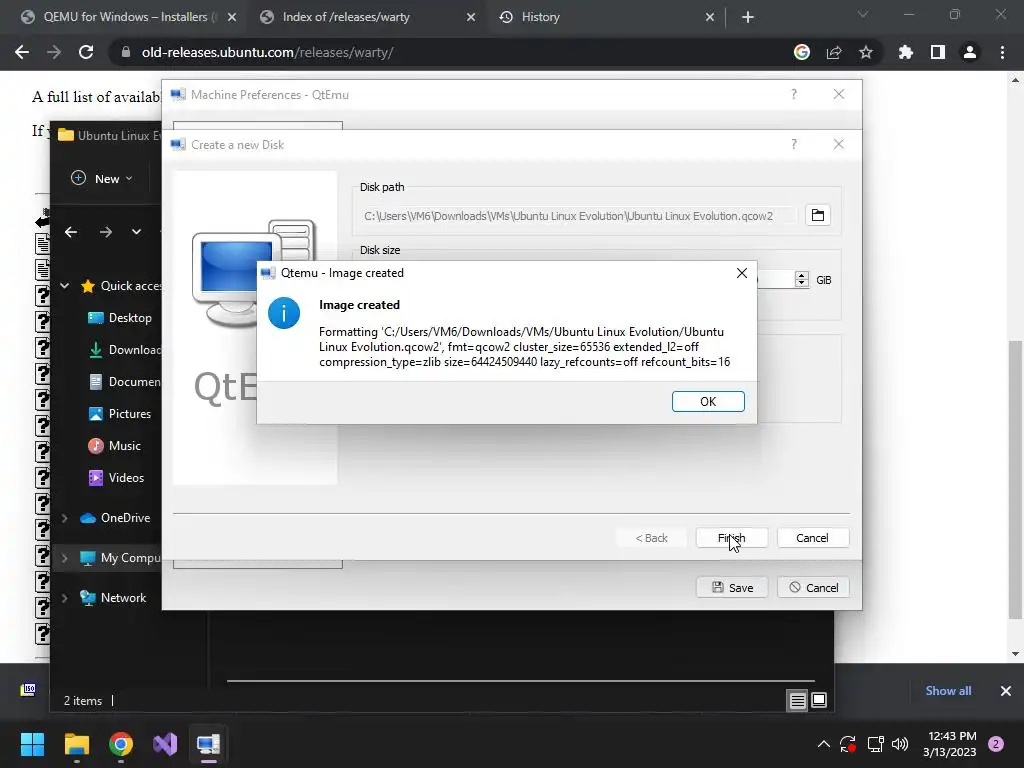Expand Network in File Explorer sidebar

click(x=65, y=598)
